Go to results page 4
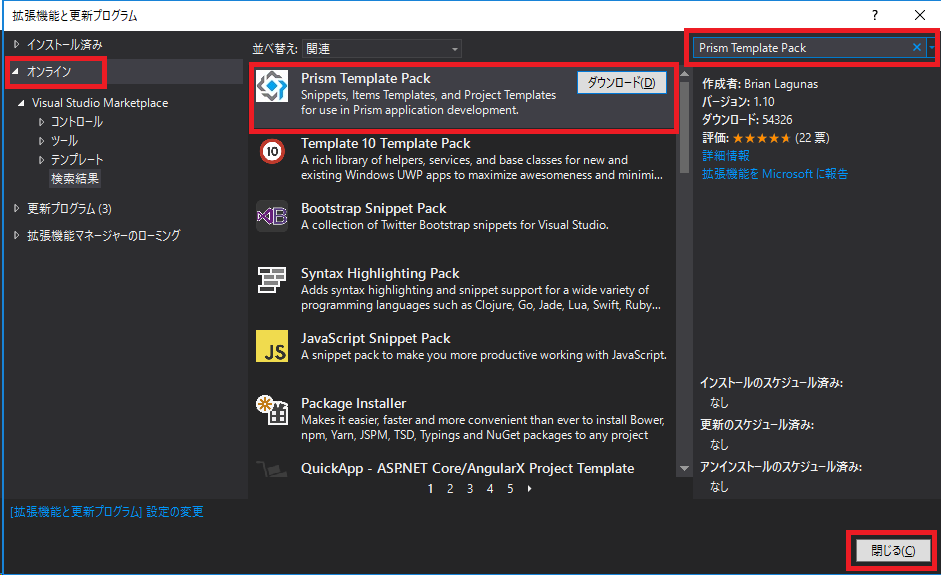The height and width of the screenshot is (575, 941). pos(490,489)
